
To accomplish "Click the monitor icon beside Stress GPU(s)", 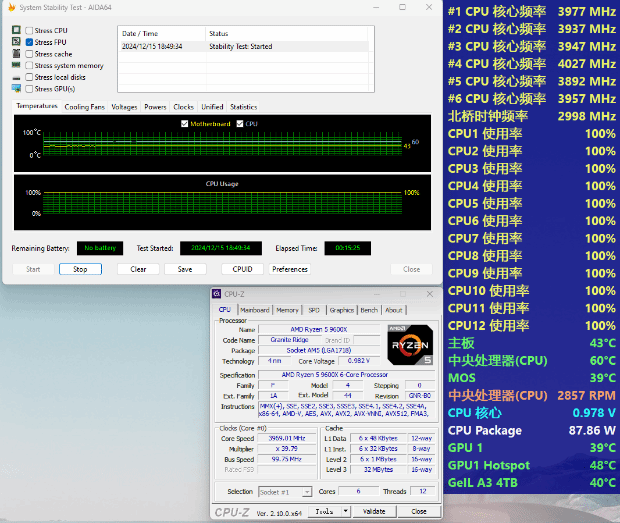I will click(x=16, y=89).
